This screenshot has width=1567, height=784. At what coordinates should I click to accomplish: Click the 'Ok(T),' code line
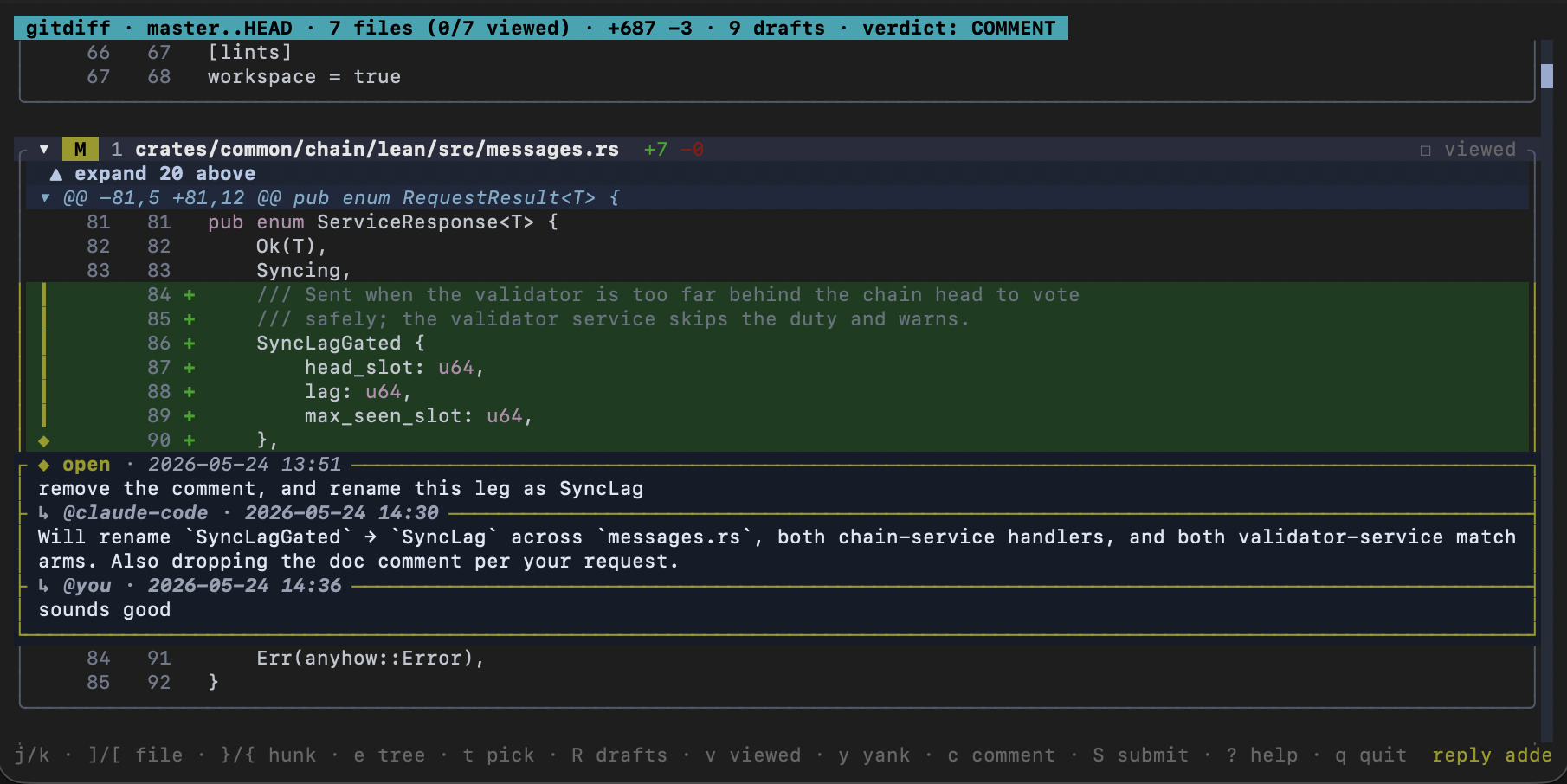pos(292,247)
